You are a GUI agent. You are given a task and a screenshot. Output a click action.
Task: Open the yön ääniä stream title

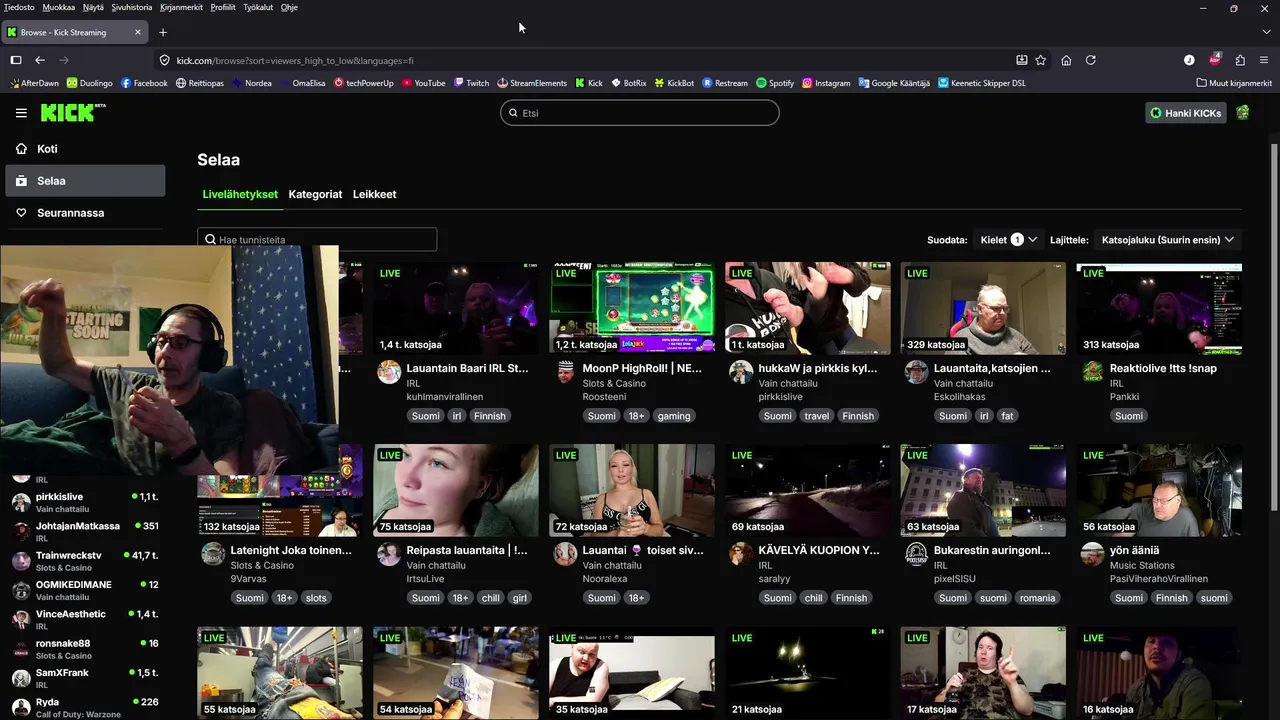coord(1134,550)
